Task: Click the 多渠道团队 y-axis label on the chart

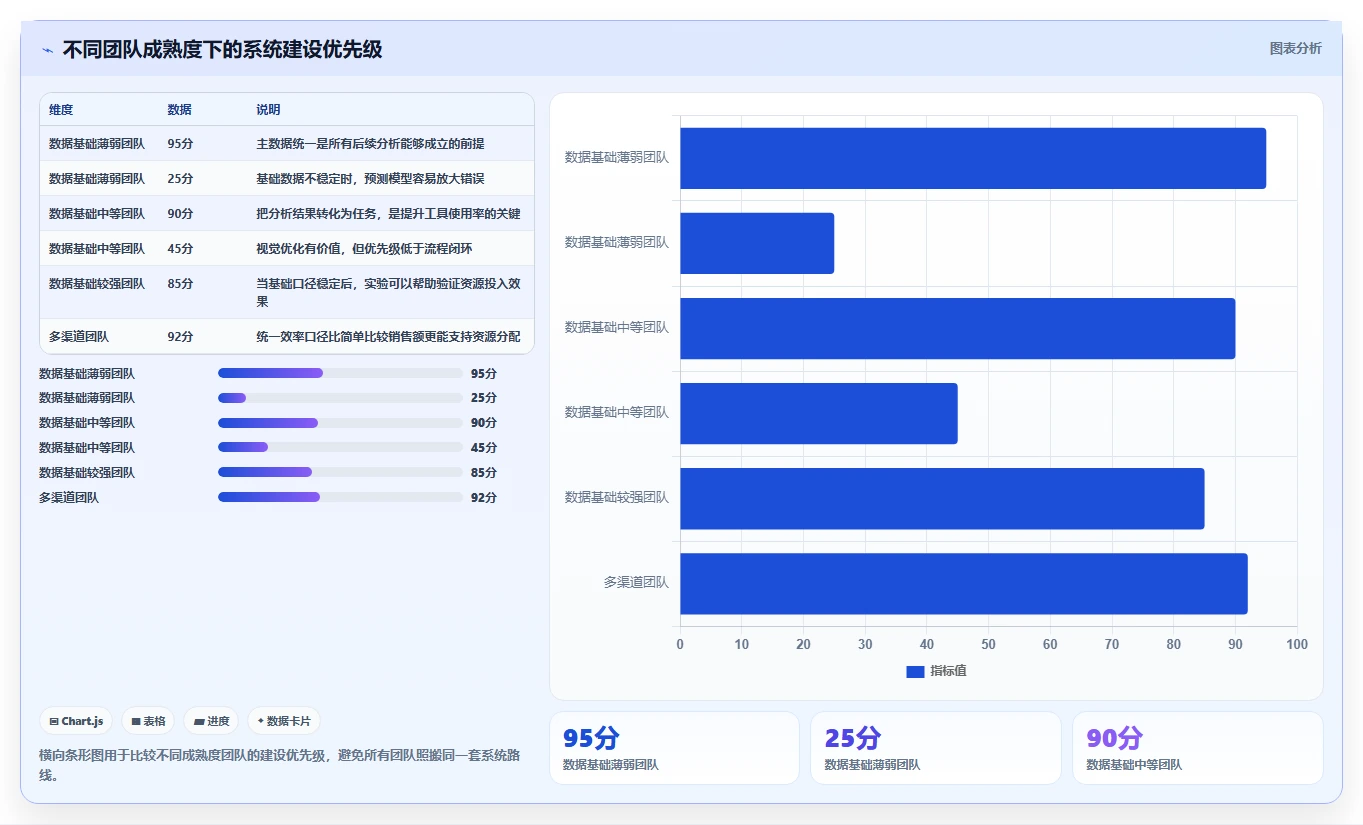Action: pos(636,582)
